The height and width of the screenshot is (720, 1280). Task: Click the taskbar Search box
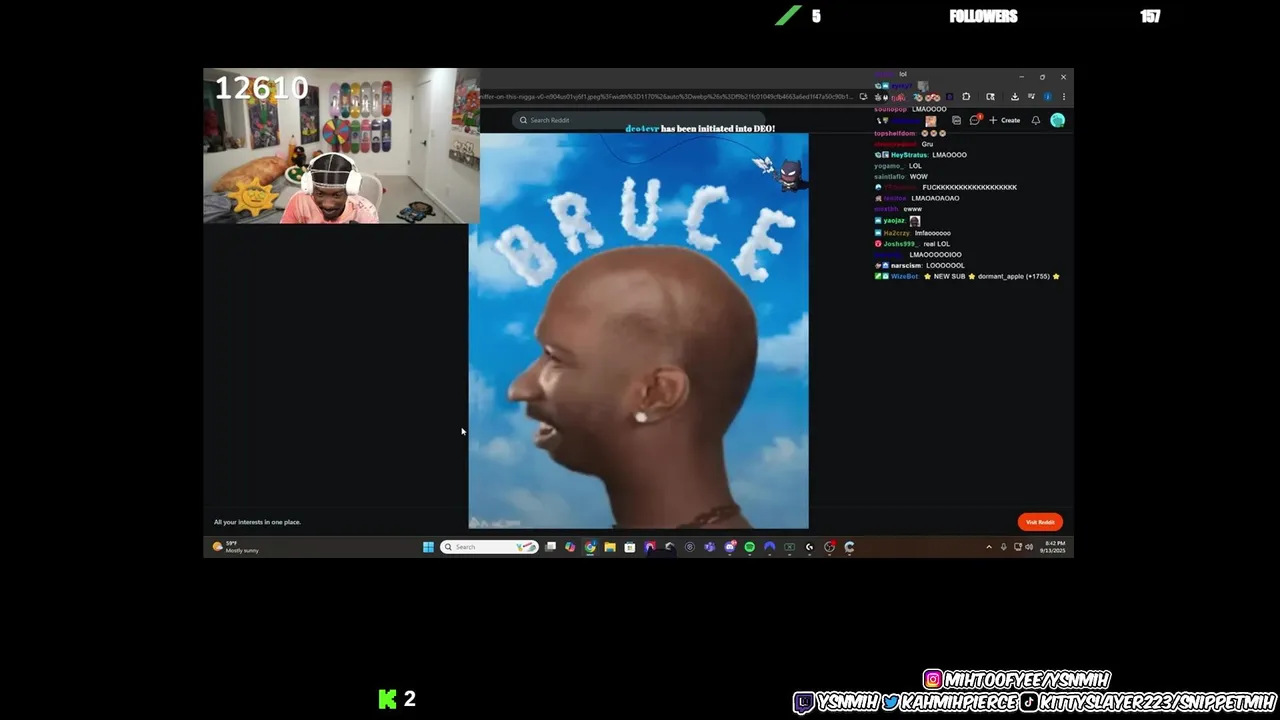(x=489, y=547)
